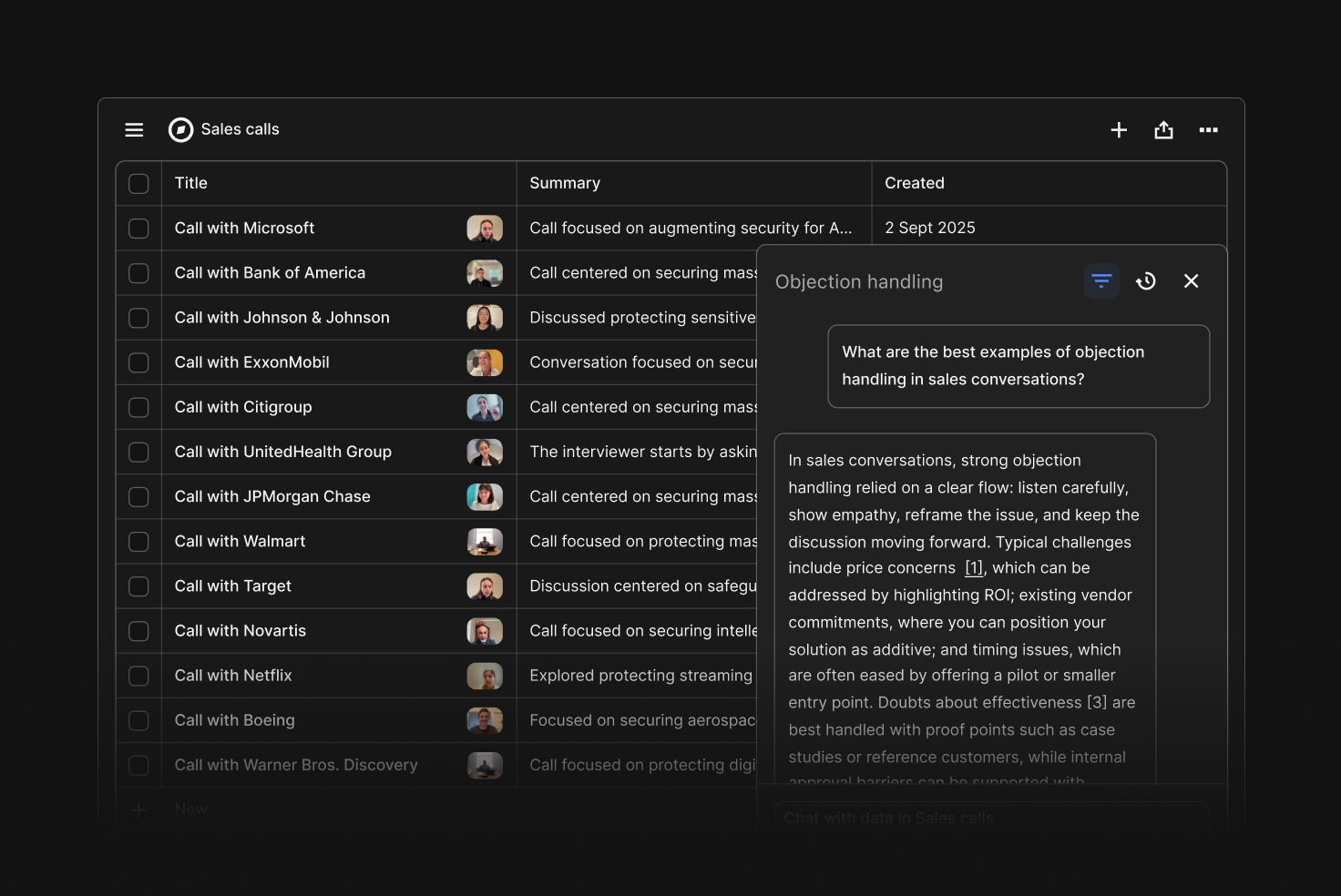Open the 'Call with Boeing' title
This screenshot has width=1341, height=896.
235,720
